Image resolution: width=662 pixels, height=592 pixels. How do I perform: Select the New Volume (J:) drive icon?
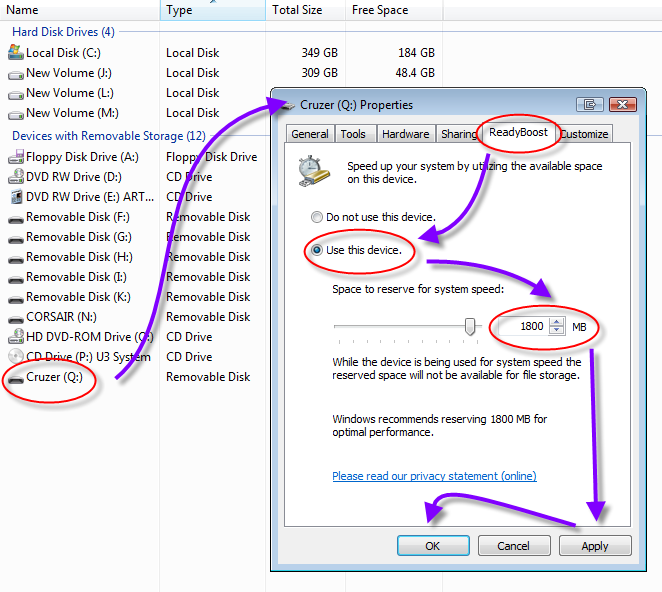(16, 73)
